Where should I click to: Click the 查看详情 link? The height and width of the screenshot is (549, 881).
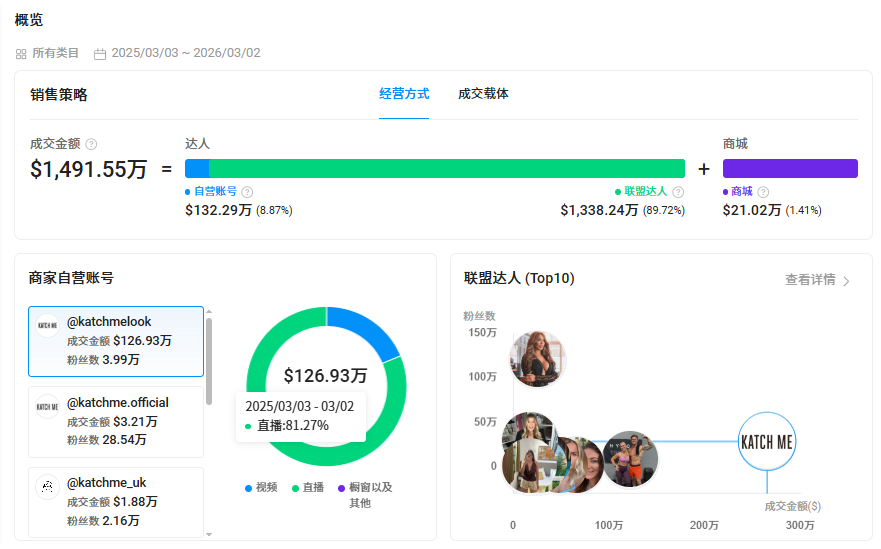810,280
